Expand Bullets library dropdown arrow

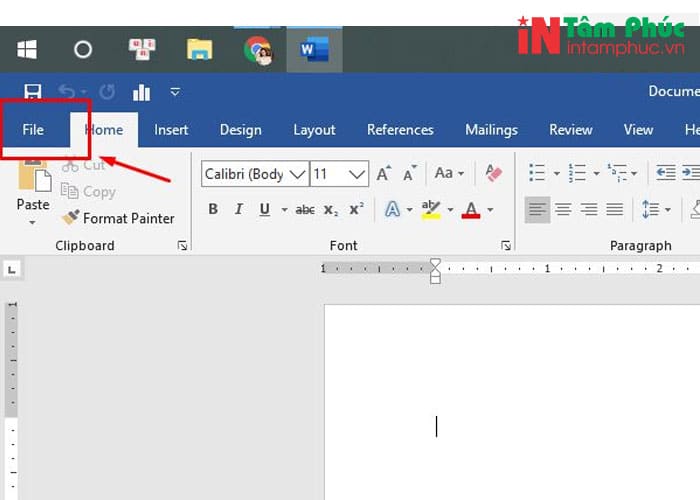tap(557, 173)
